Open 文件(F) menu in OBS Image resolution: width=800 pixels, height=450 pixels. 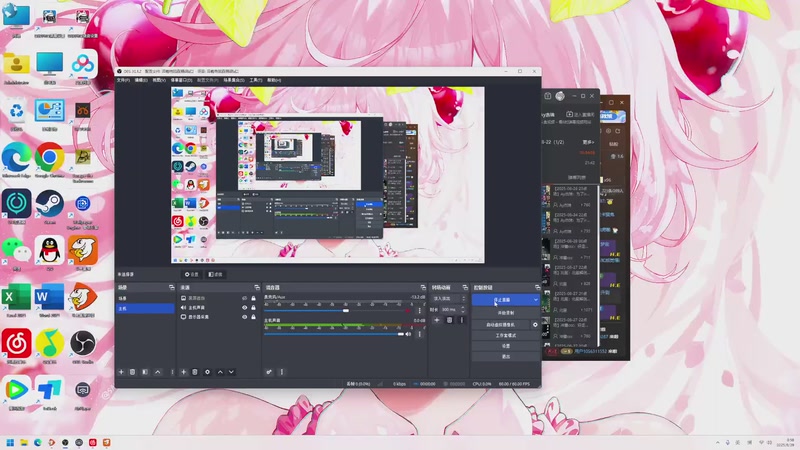[123, 80]
